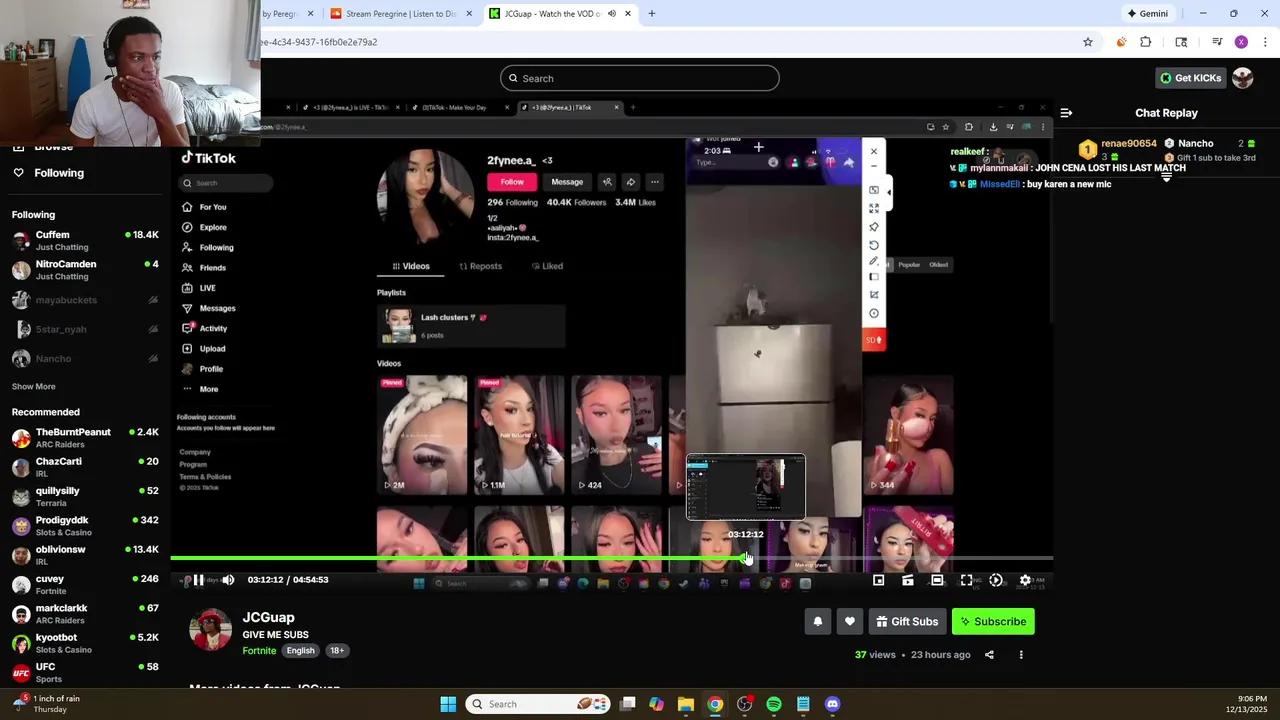Subscribe to JCGuap

[x=993, y=622]
